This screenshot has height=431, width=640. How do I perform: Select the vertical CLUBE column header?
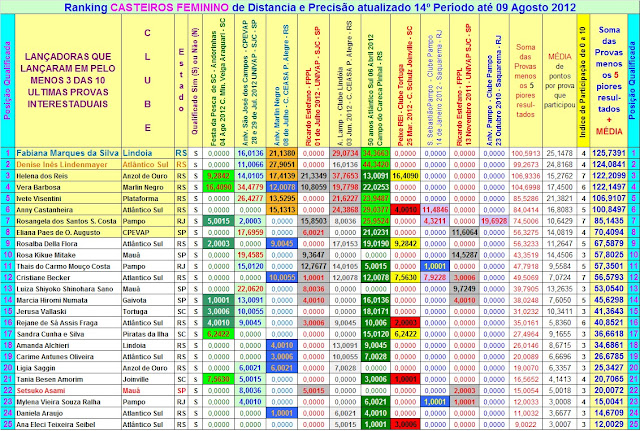pos(148,80)
